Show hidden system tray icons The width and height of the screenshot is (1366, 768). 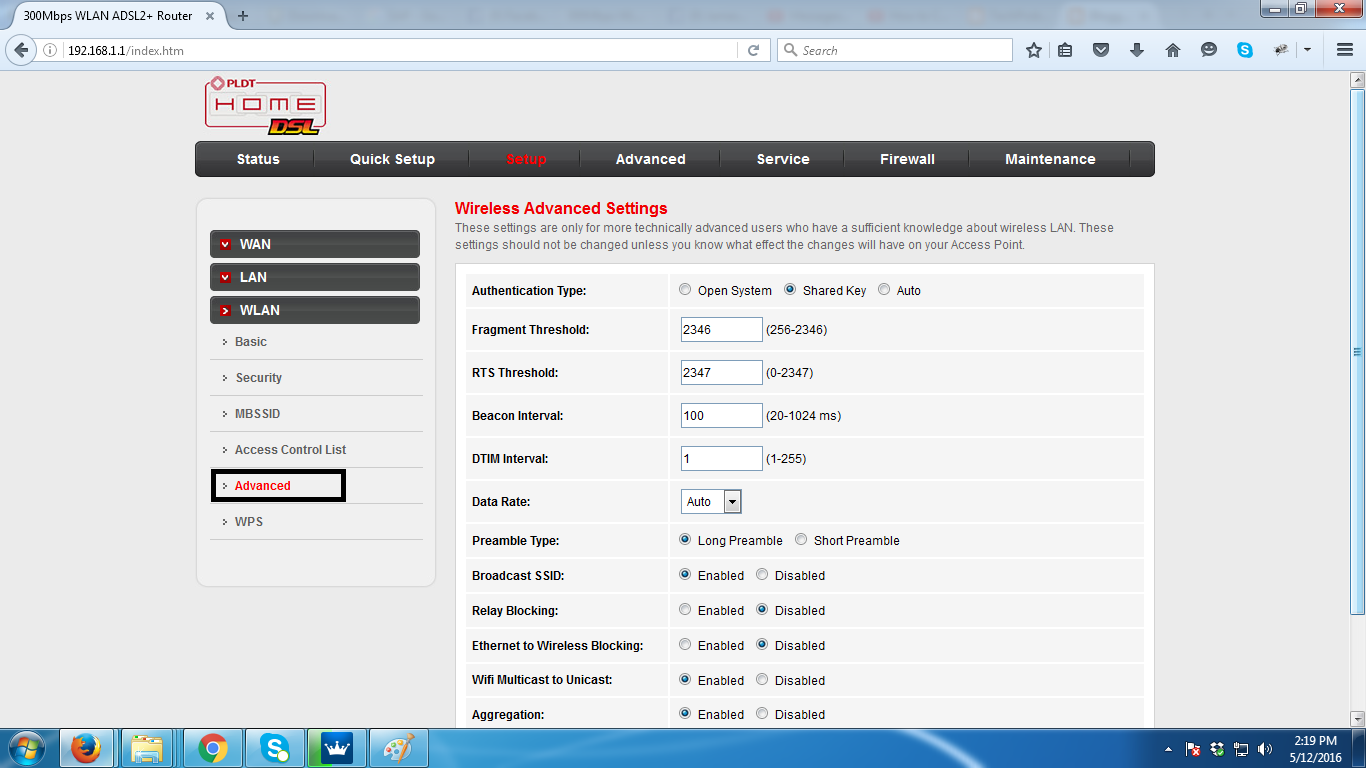[x=1169, y=749]
